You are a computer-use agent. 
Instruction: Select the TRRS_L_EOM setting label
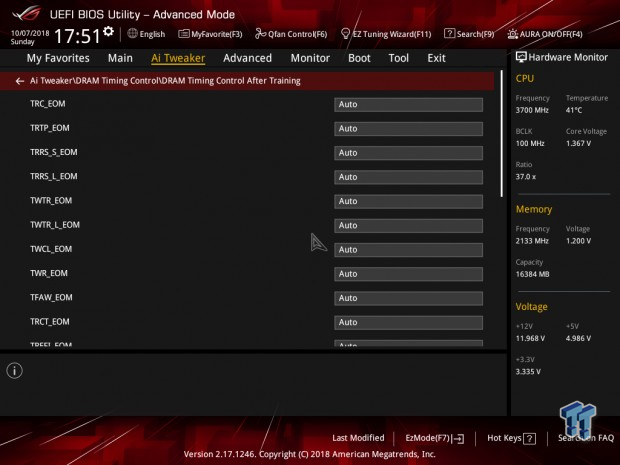point(54,176)
